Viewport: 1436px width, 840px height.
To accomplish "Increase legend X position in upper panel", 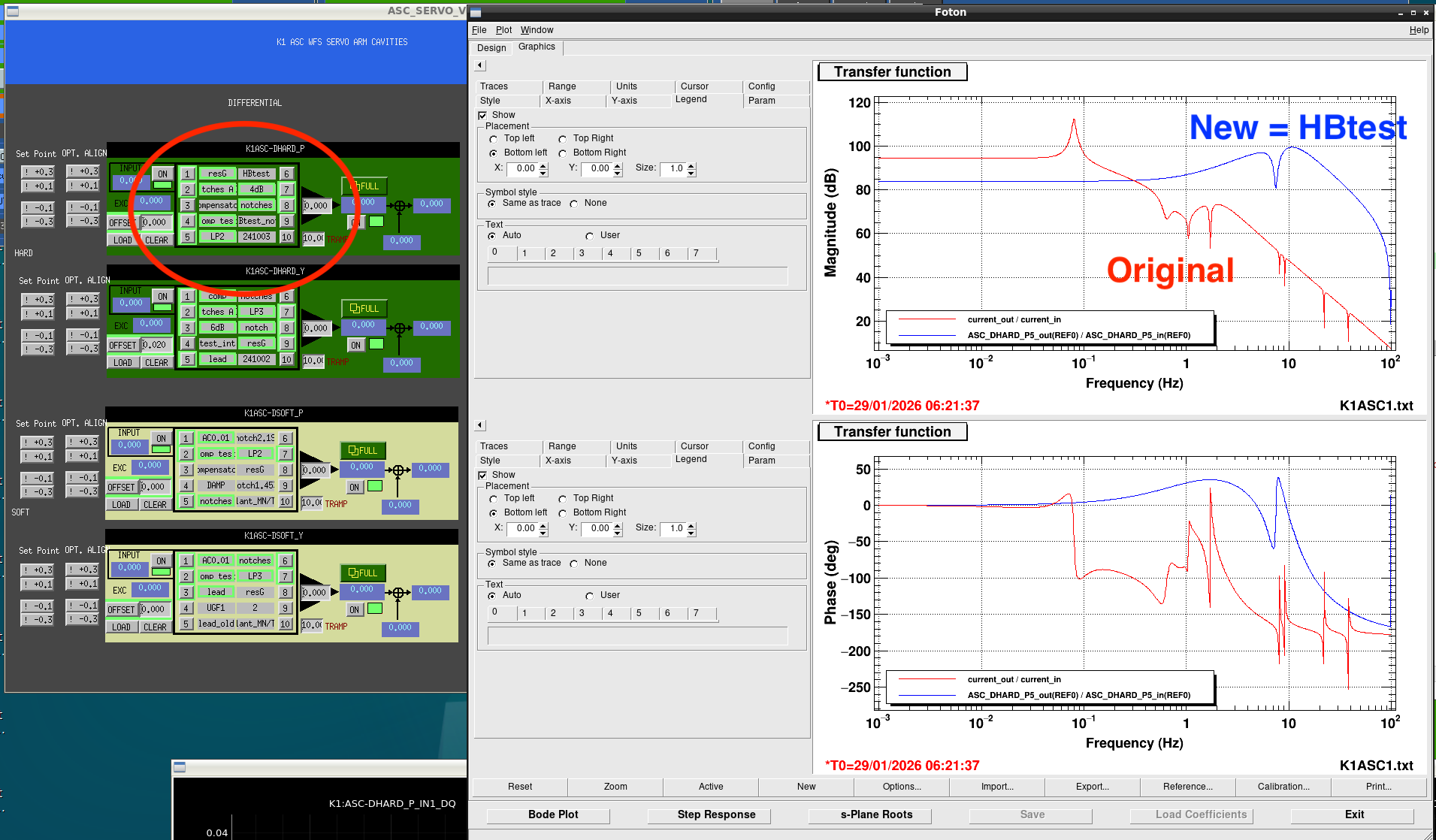I will pos(543,165).
